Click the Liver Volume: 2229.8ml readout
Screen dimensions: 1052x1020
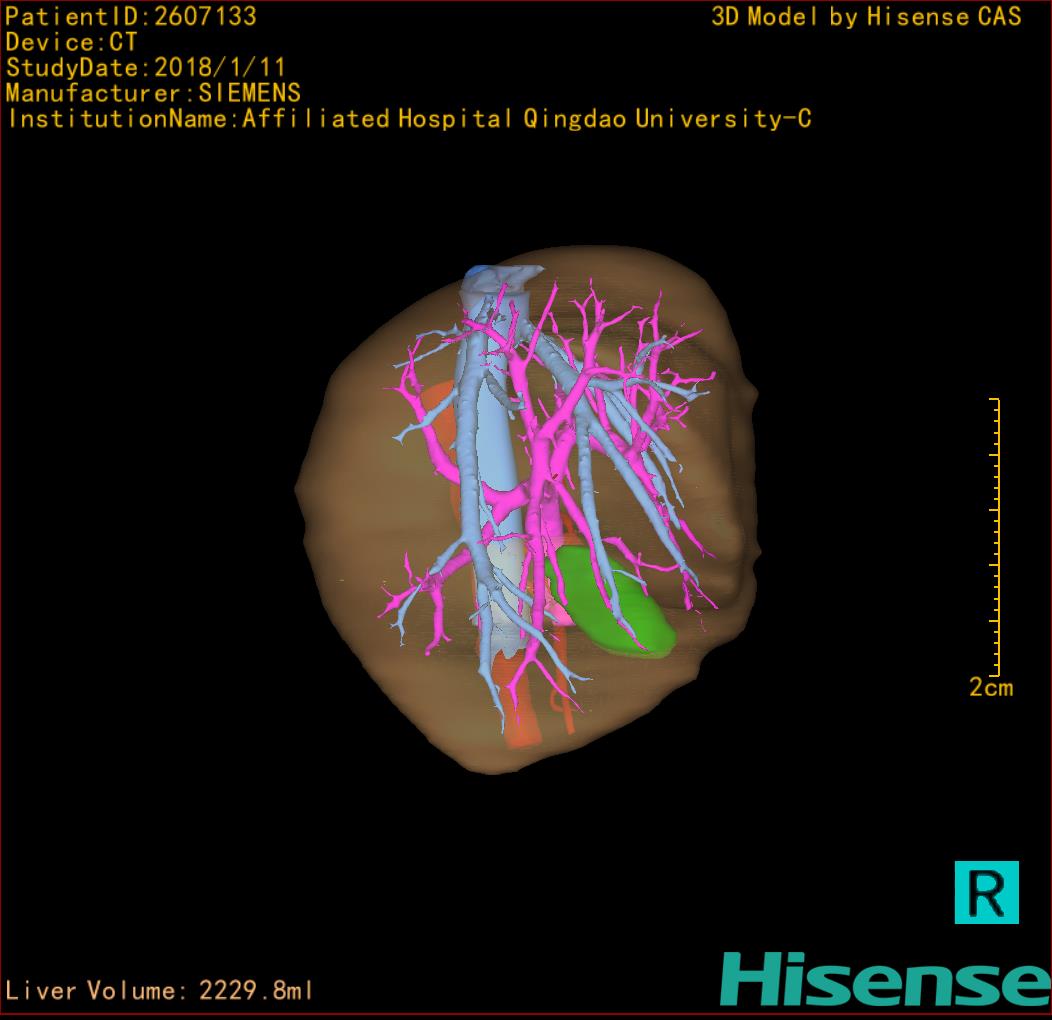pyautogui.click(x=160, y=991)
